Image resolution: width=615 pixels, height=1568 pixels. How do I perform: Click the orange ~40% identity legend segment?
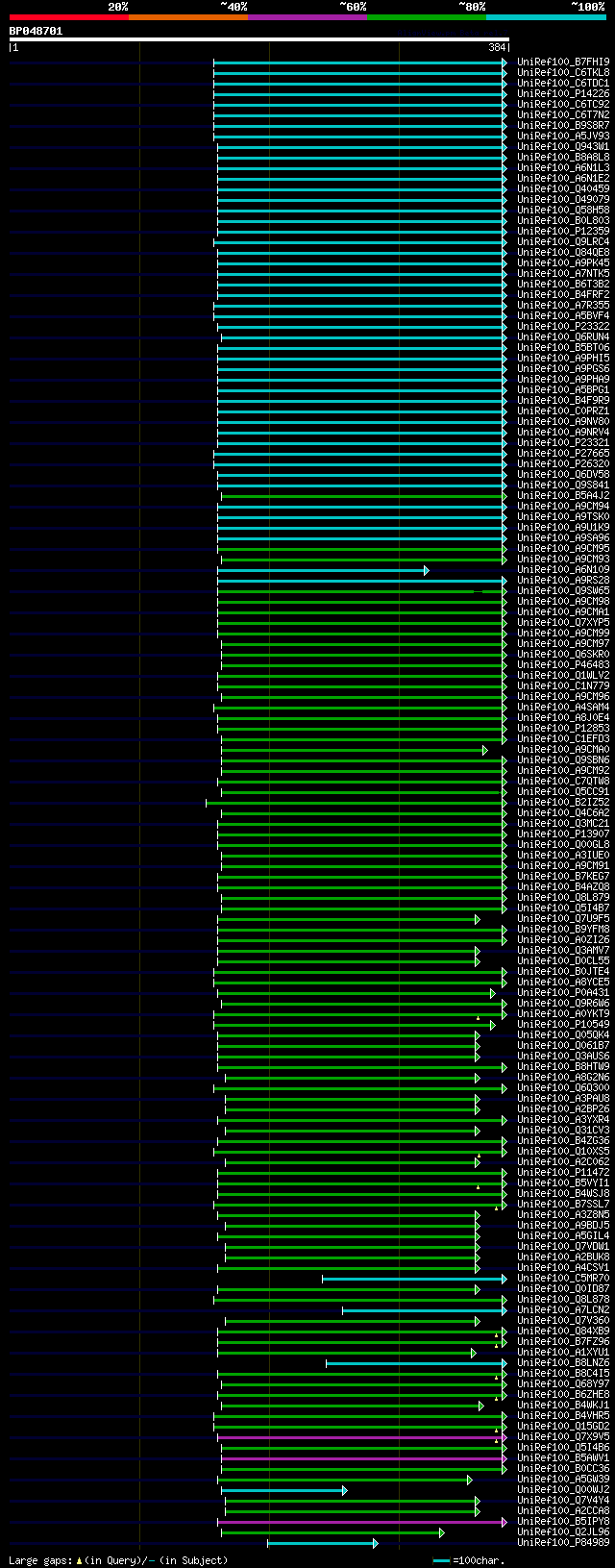coord(187,16)
